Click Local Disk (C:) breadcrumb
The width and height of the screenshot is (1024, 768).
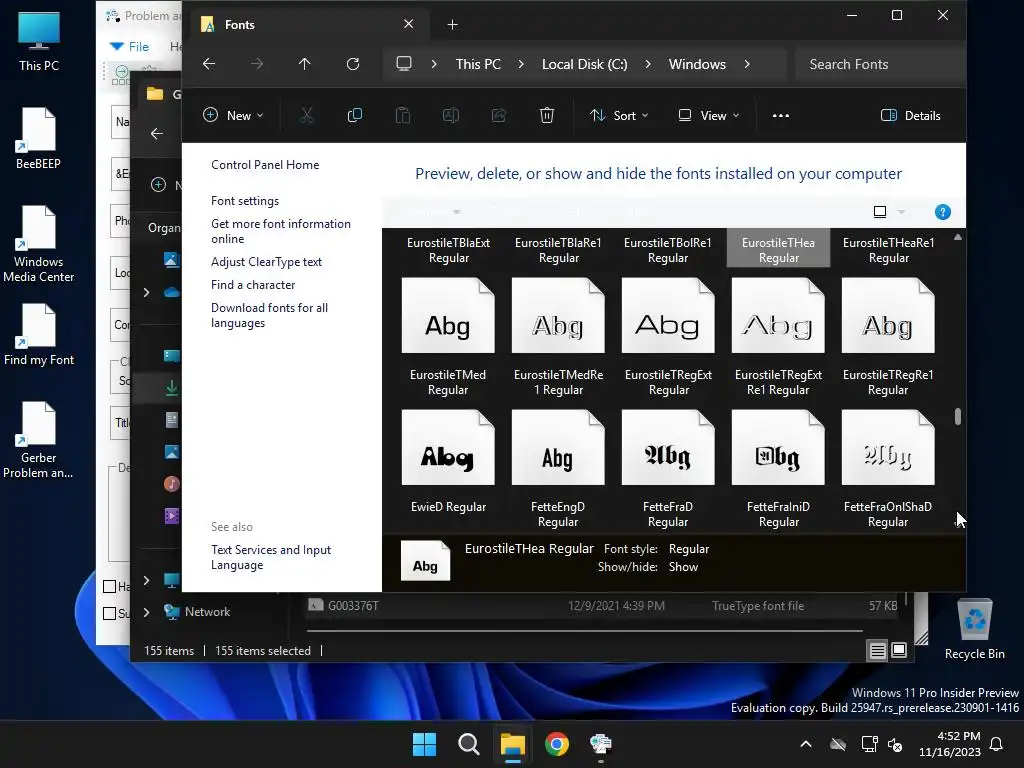[x=584, y=64]
